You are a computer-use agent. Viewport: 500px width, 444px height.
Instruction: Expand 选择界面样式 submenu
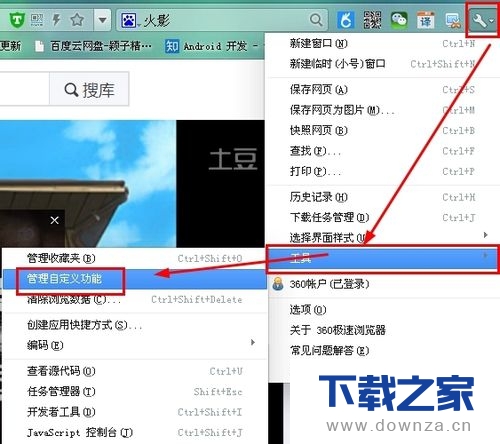(x=383, y=237)
